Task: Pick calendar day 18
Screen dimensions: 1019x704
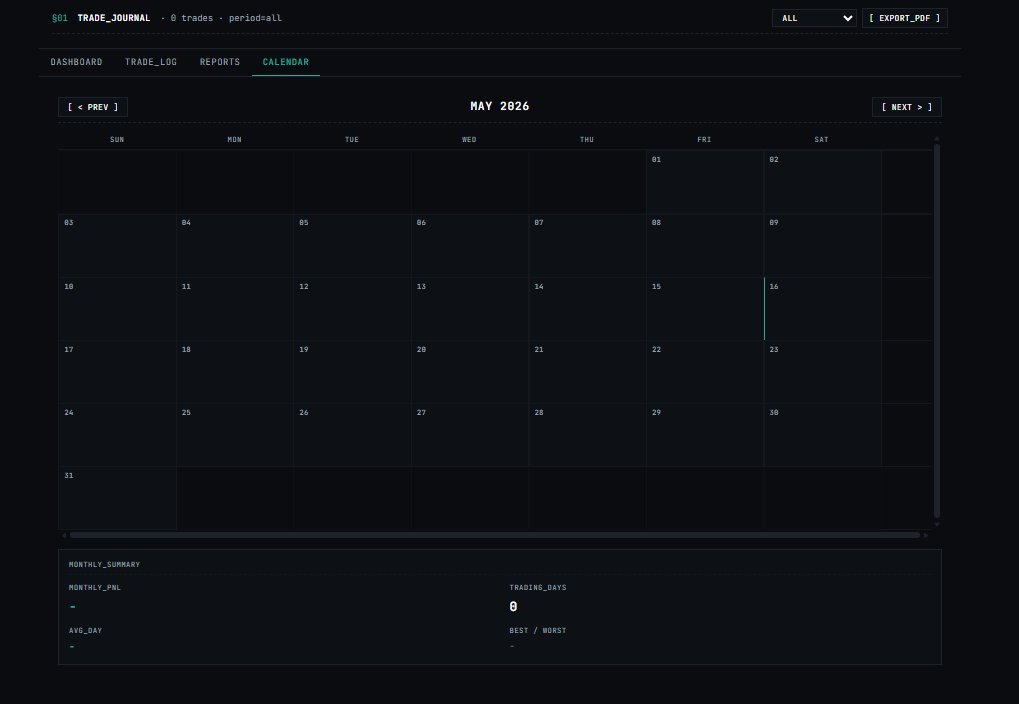Action: [x=235, y=372]
